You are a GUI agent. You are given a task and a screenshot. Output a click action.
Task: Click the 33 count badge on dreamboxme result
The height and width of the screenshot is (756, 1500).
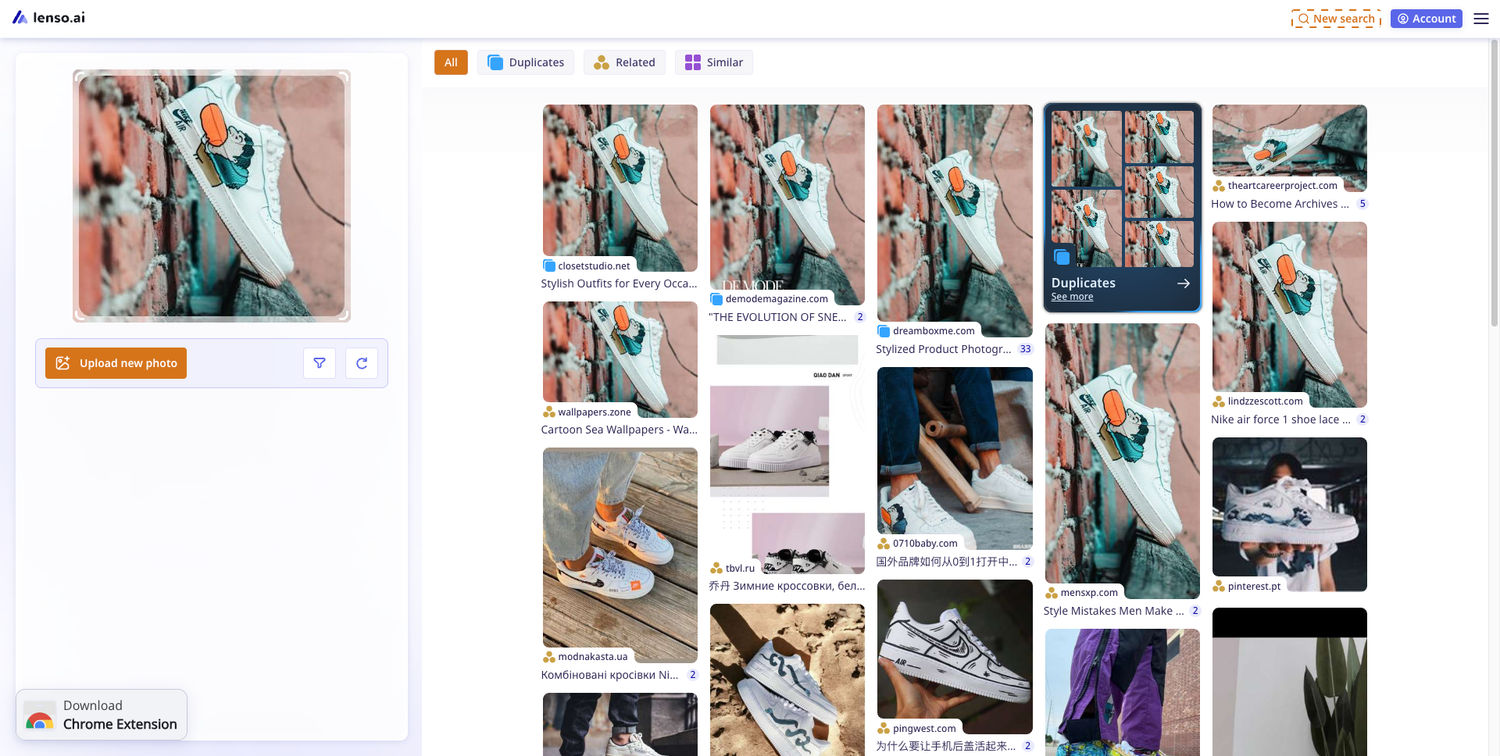(1025, 349)
